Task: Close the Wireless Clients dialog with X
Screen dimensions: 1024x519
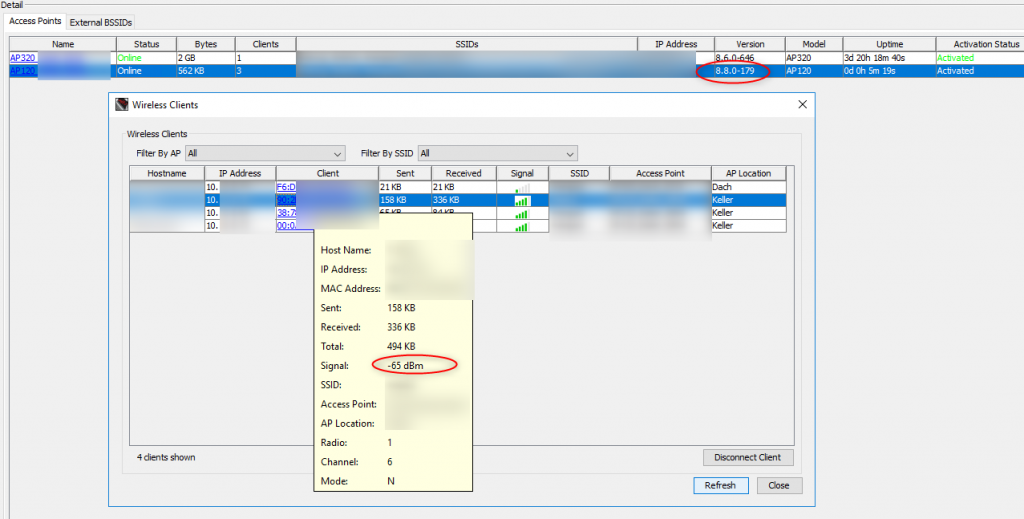Action: pos(801,105)
